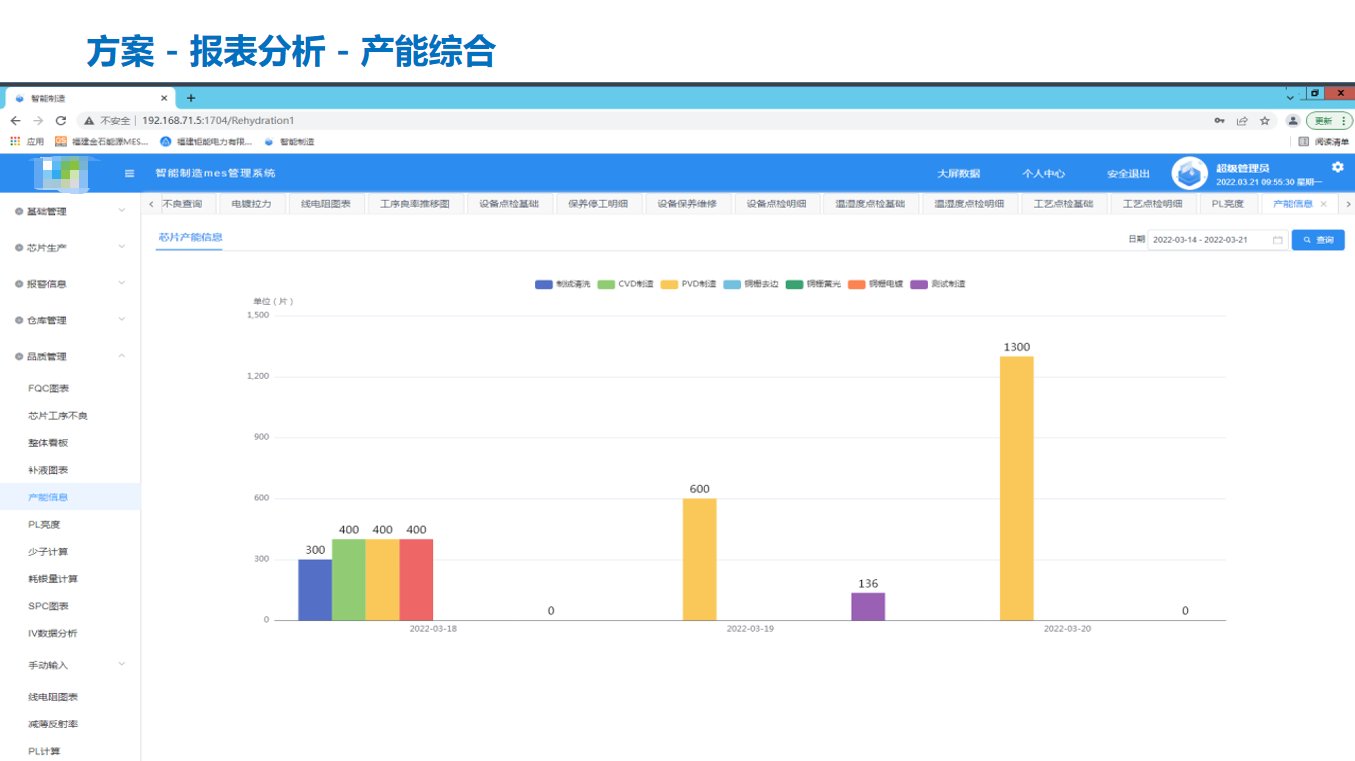Toggle CVD制造 series in chart legend
Viewport: 1355px width, 761px height.
coord(625,284)
